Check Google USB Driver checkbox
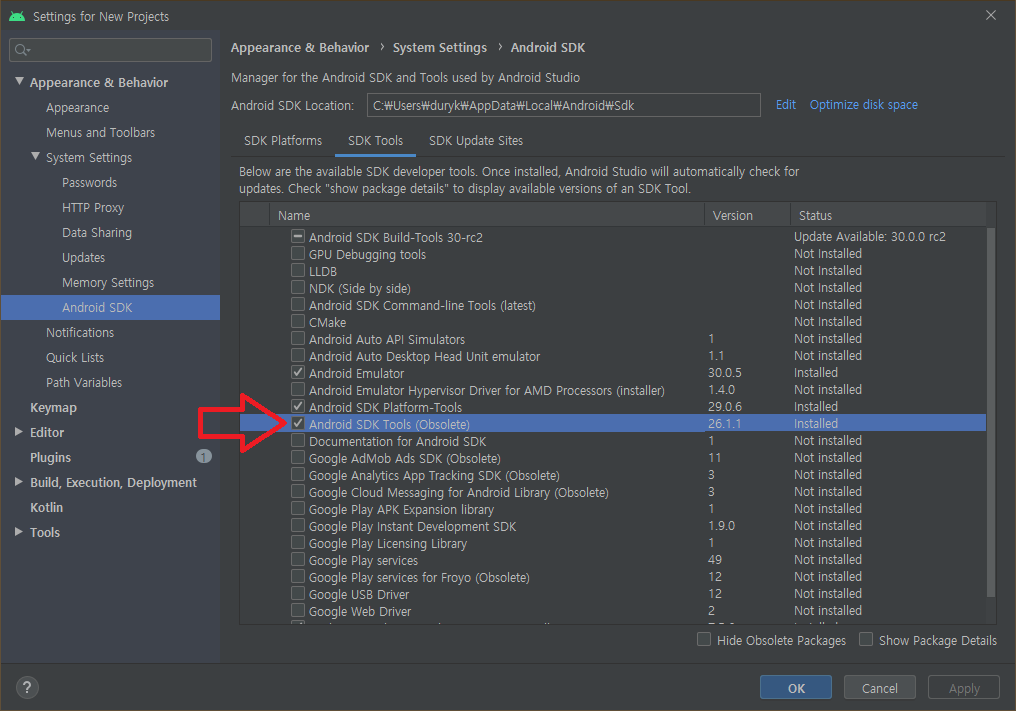Screen dimensions: 1016x711 point(298,593)
